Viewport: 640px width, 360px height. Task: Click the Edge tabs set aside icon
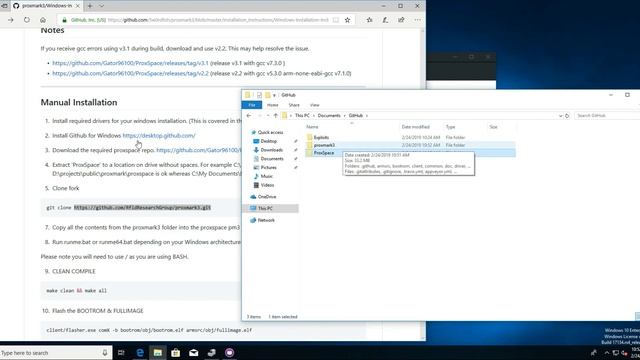pyautogui.click(x=4, y=6)
